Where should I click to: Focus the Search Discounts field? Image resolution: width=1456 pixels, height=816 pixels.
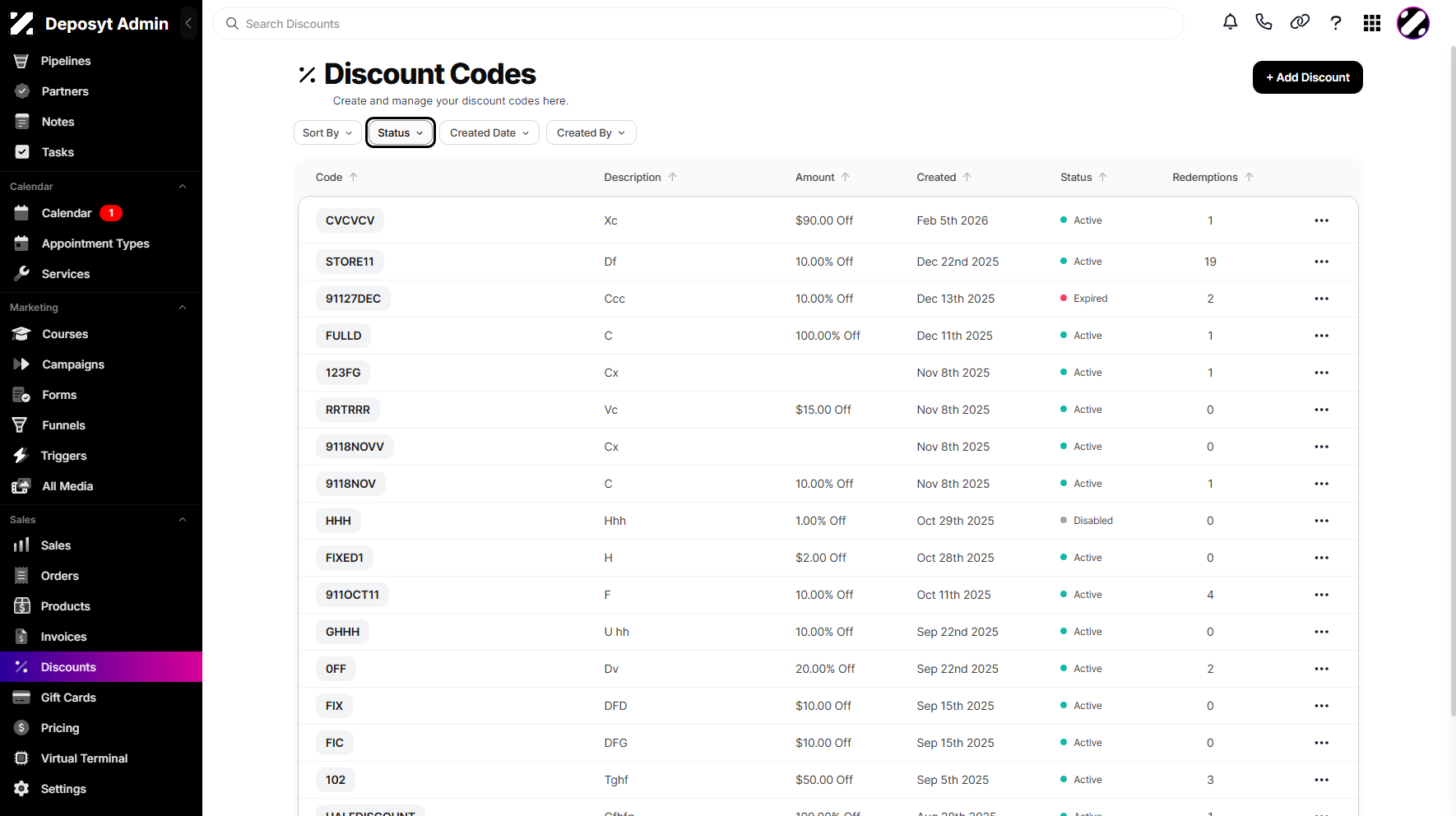pyautogui.click(x=698, y=24)
